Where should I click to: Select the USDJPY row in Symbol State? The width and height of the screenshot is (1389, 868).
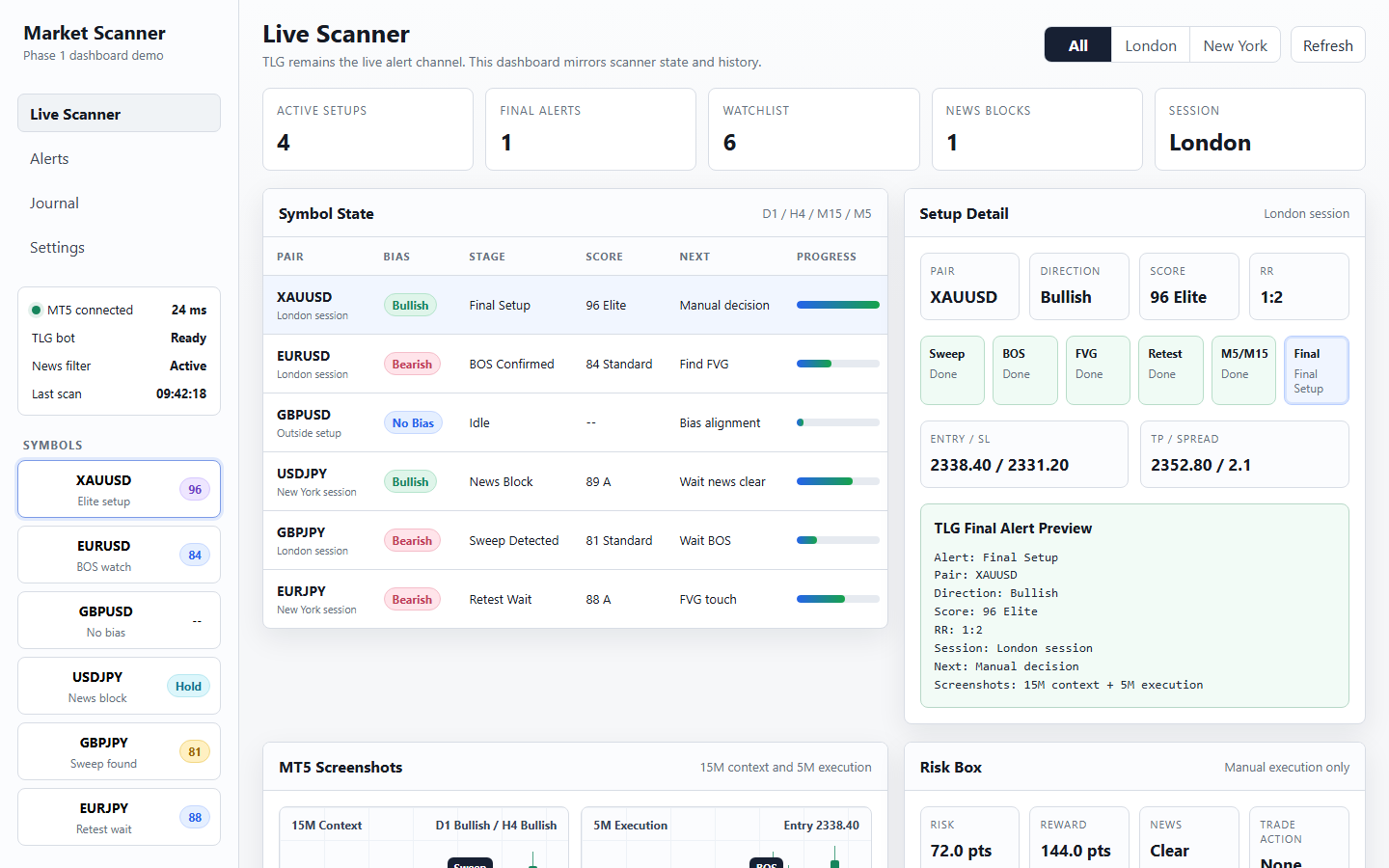[x=575, y=481]
